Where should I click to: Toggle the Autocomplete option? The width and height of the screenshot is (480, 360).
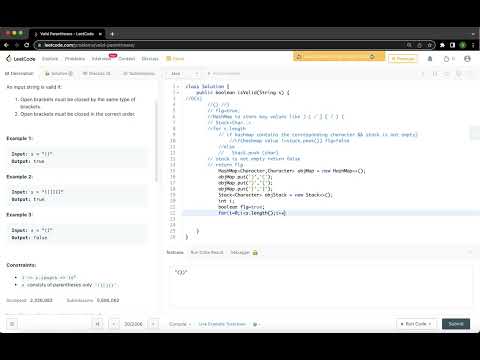click(224, 73)
